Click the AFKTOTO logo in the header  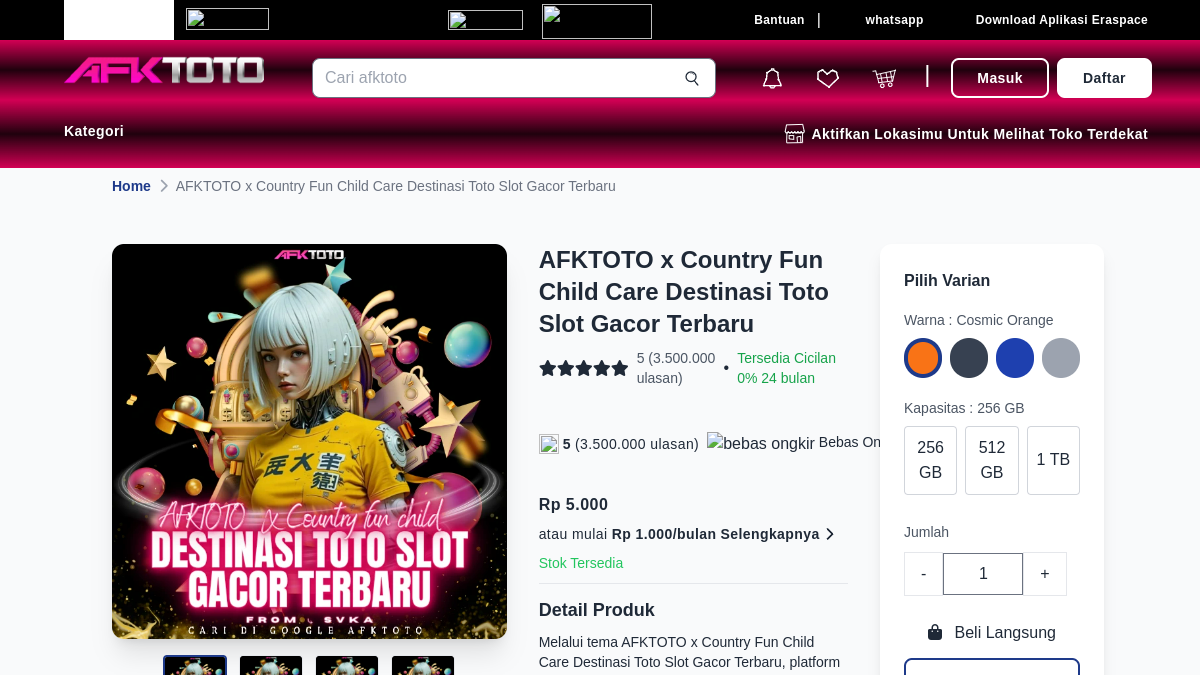point(165,70)
